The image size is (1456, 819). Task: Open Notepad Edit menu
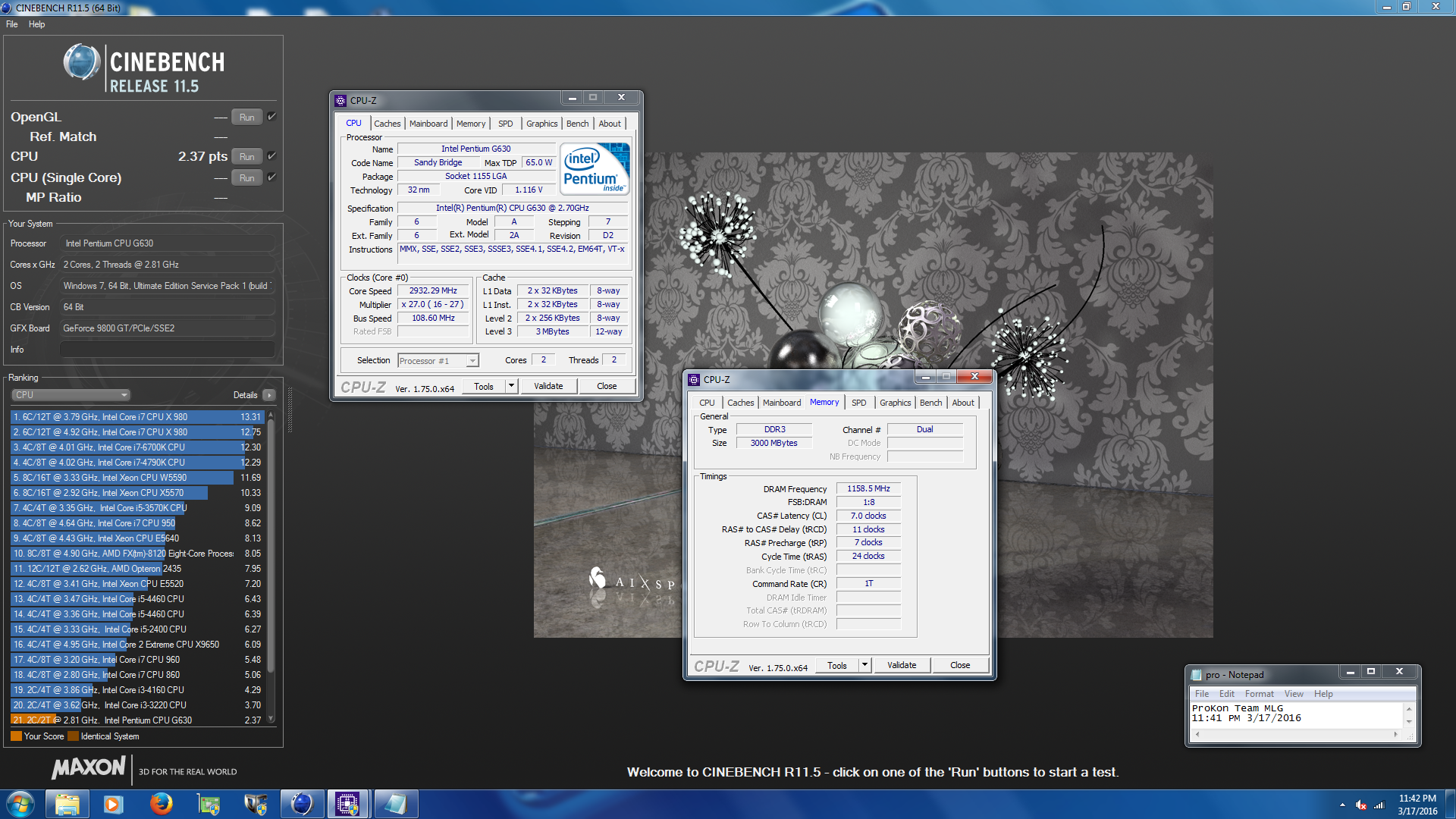click(x=1227, y=694)
